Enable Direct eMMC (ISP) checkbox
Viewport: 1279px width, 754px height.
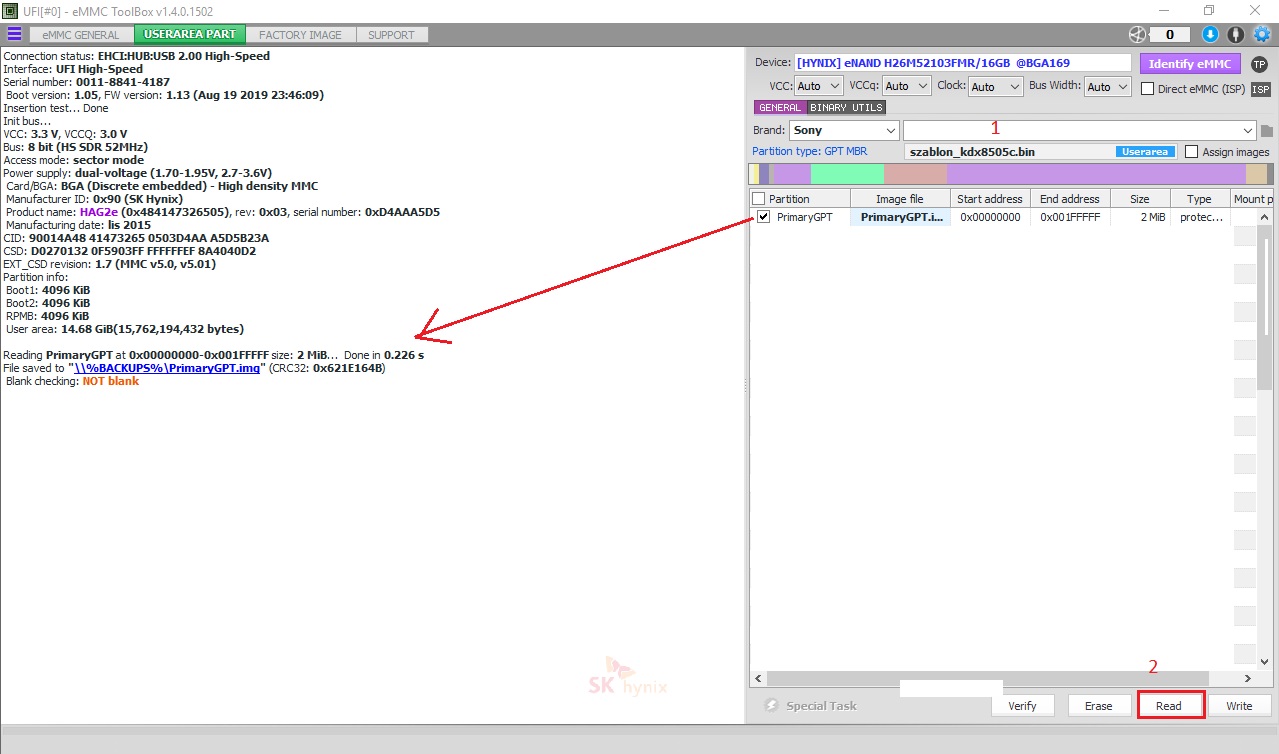click(1149, 89)
